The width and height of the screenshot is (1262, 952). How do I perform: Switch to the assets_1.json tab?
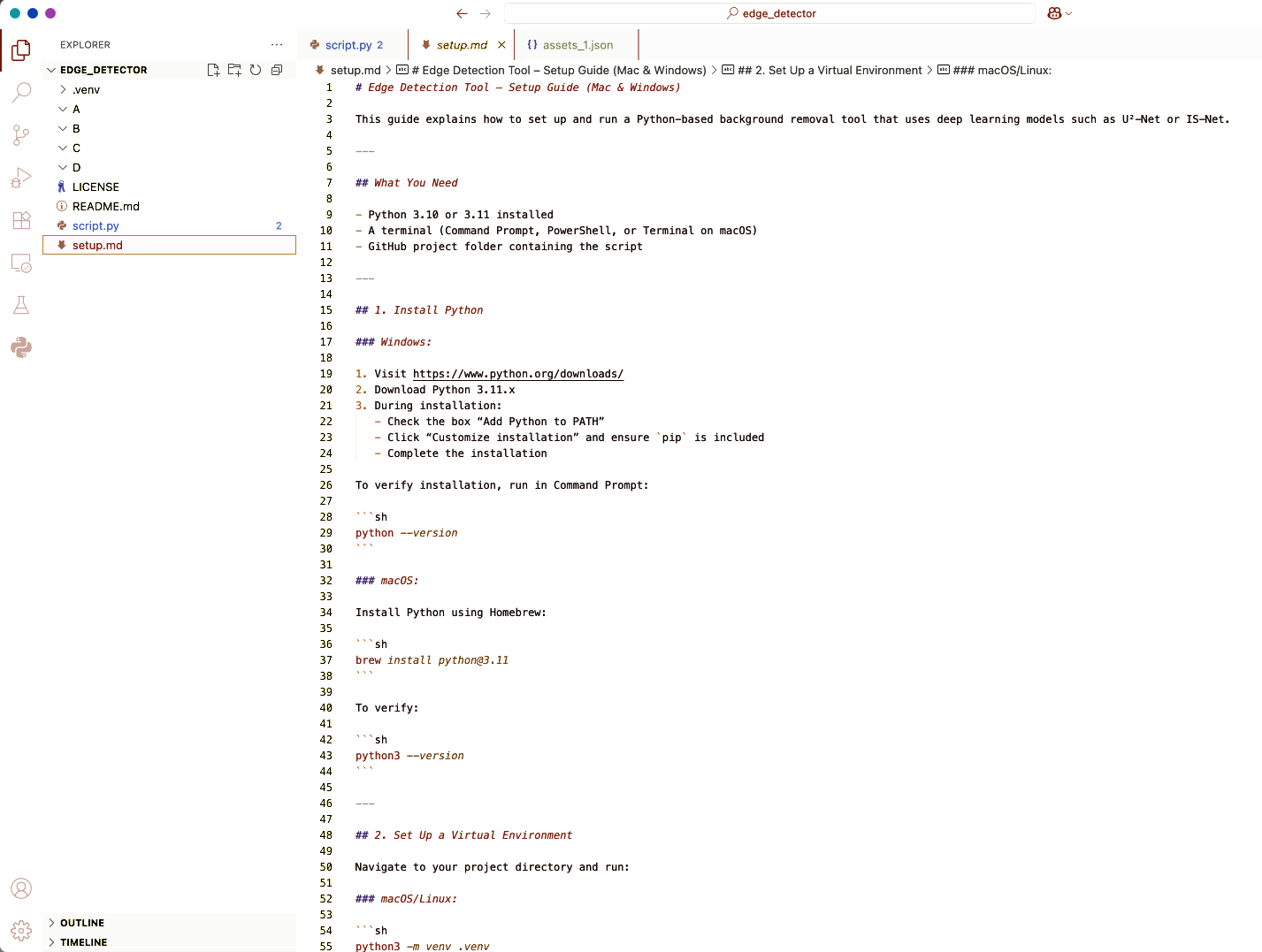[x=577, y=45]
